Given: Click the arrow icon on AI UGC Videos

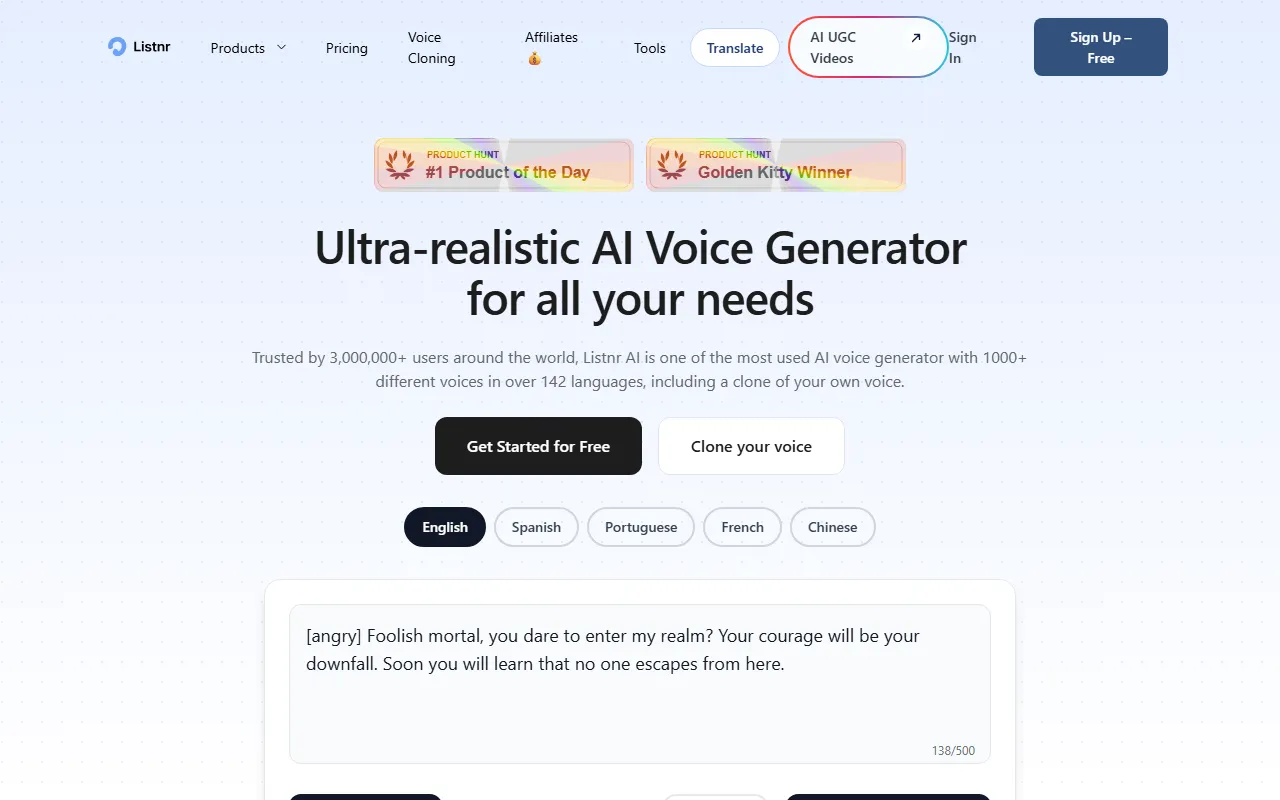Looking at the screenshot, I should pyautogui.click(x=916, y=38).
